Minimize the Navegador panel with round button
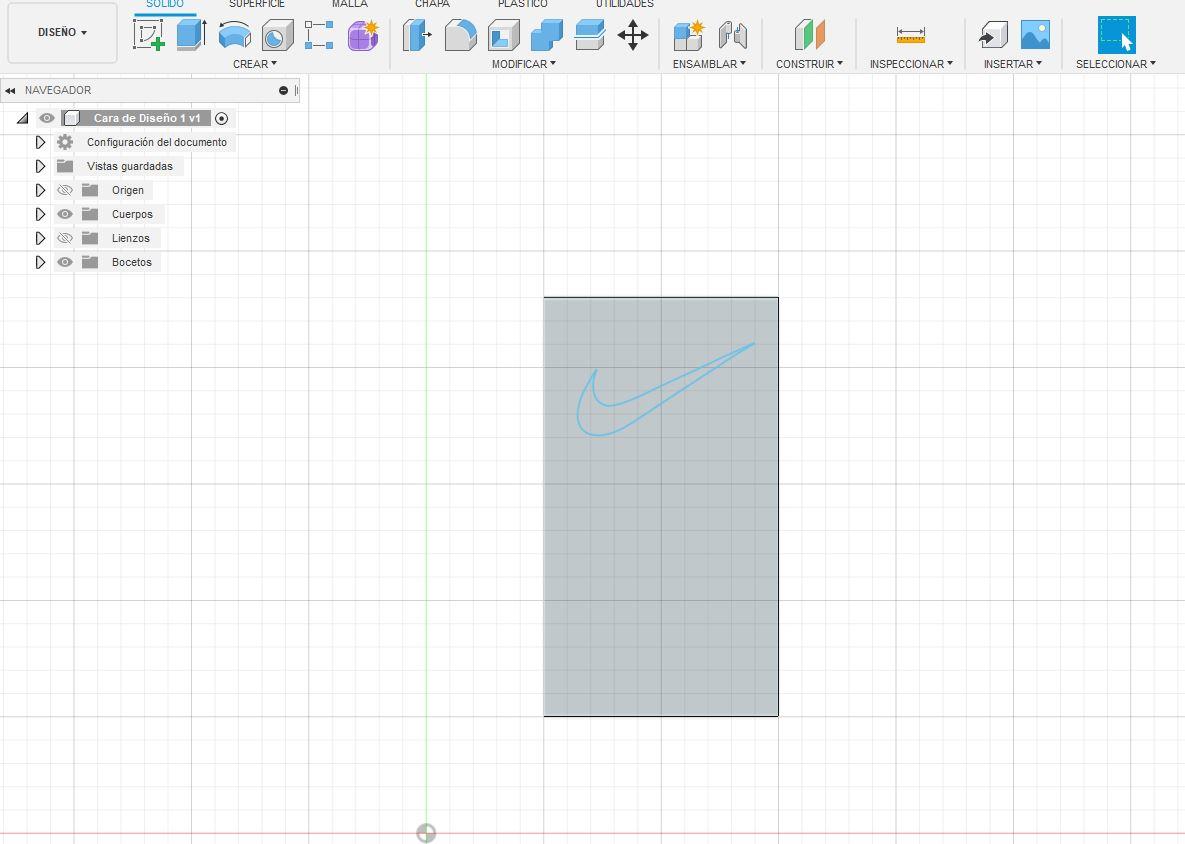The image size is (1185, 844). click(283, 91)
